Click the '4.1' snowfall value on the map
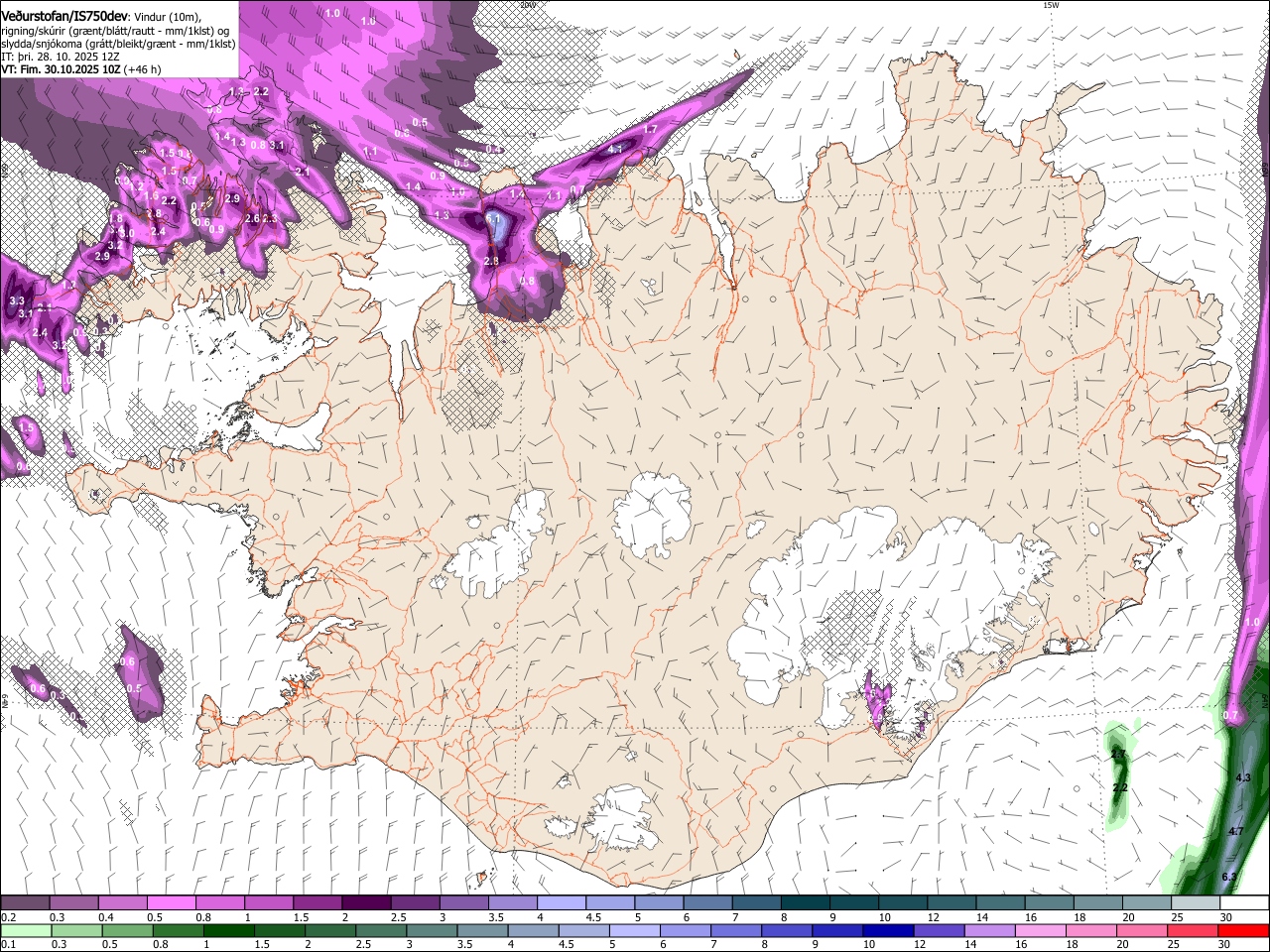The height and width of the screenshot is (952, 1270). point(615,150)
